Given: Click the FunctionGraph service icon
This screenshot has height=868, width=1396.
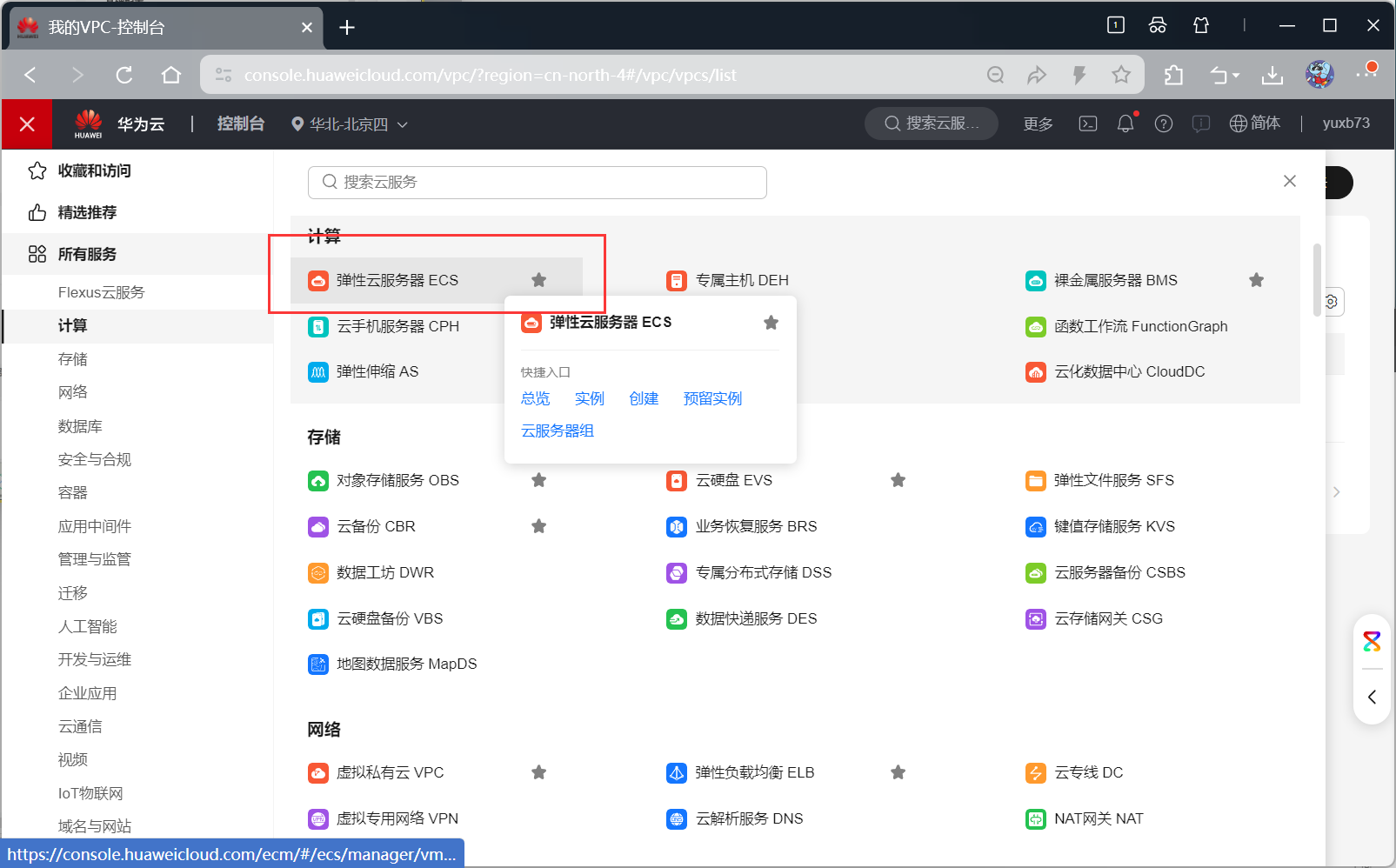Looking at the screenshot, I should (x=1036, y=326).
